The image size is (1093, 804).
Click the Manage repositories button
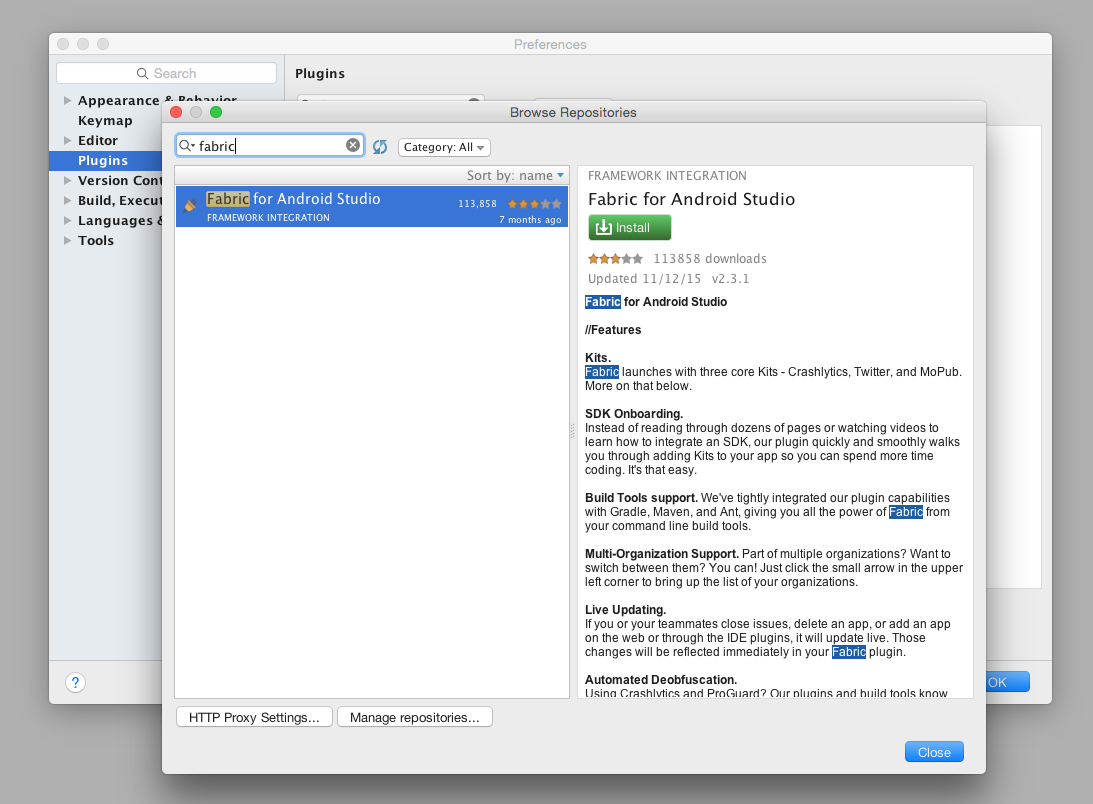coord(414,716)
